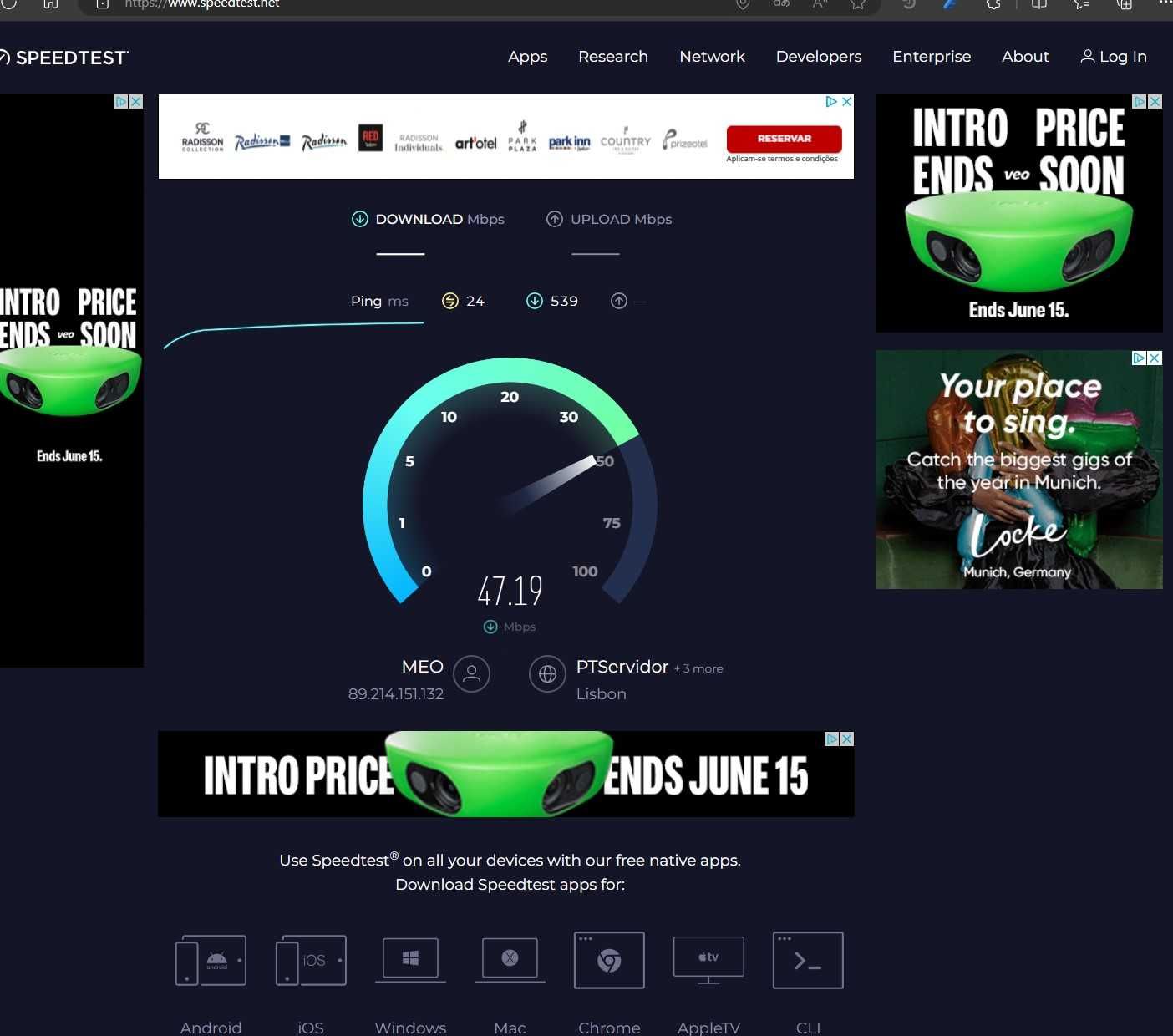
Task: Click the MEO provider user icon
Action: tap(471, 673)
